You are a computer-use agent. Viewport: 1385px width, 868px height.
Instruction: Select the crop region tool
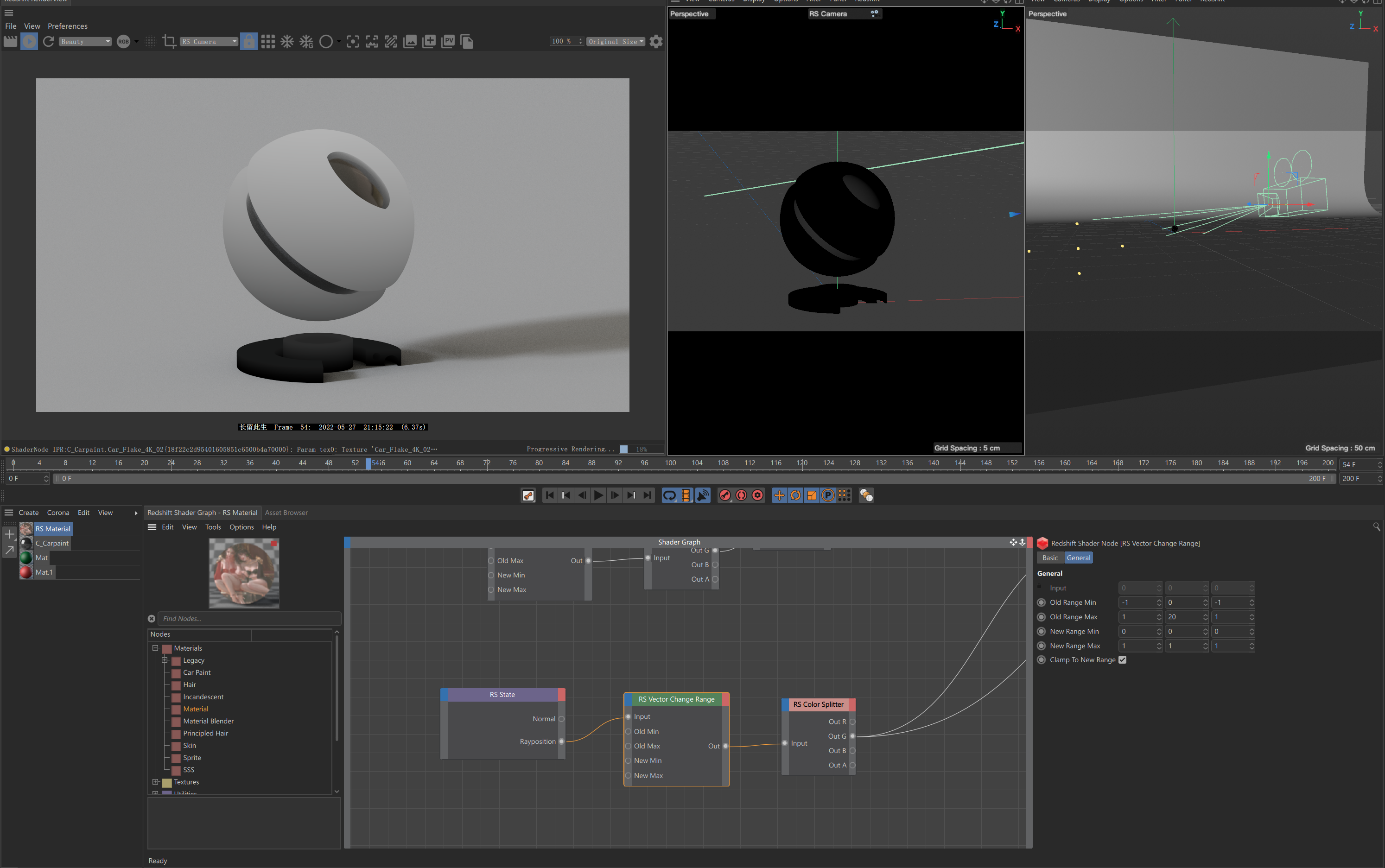point(169,41)
